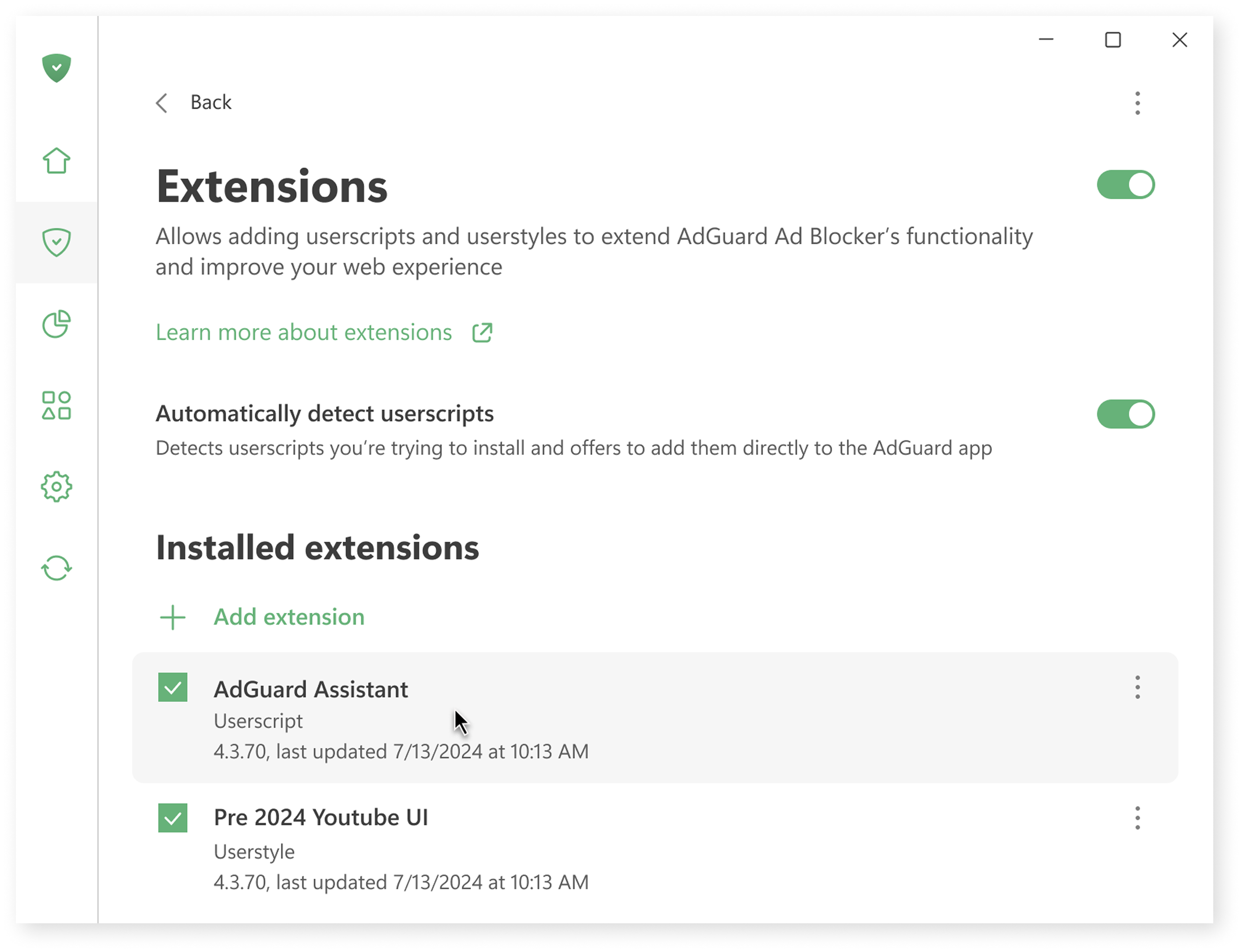The image size is (1242, 952).
Task: Click the external link icon beside Learn more
Action: coord(483,333)
